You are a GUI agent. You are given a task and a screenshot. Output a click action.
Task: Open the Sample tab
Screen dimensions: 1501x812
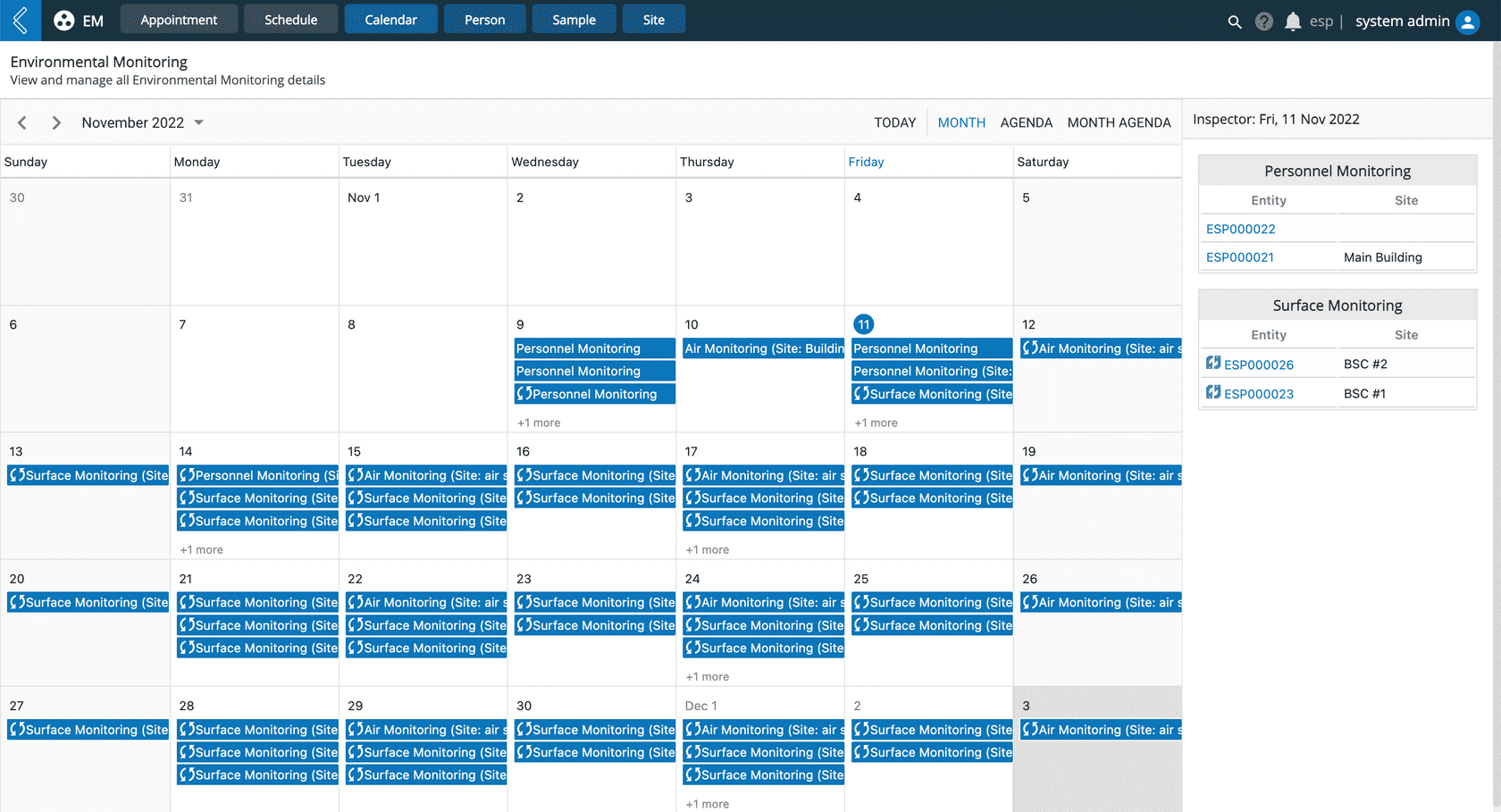pos(574,20)
